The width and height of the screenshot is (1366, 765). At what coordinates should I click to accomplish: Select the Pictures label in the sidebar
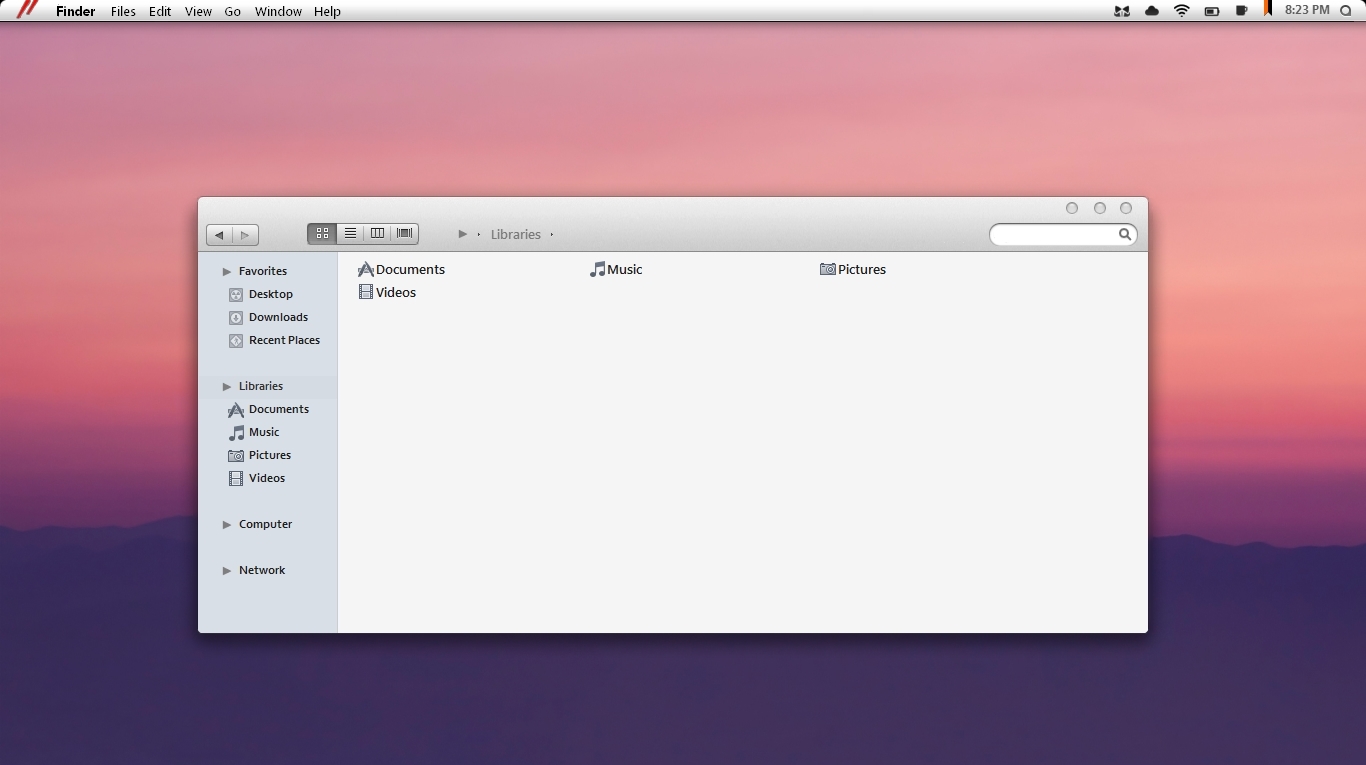coord(270,455)
